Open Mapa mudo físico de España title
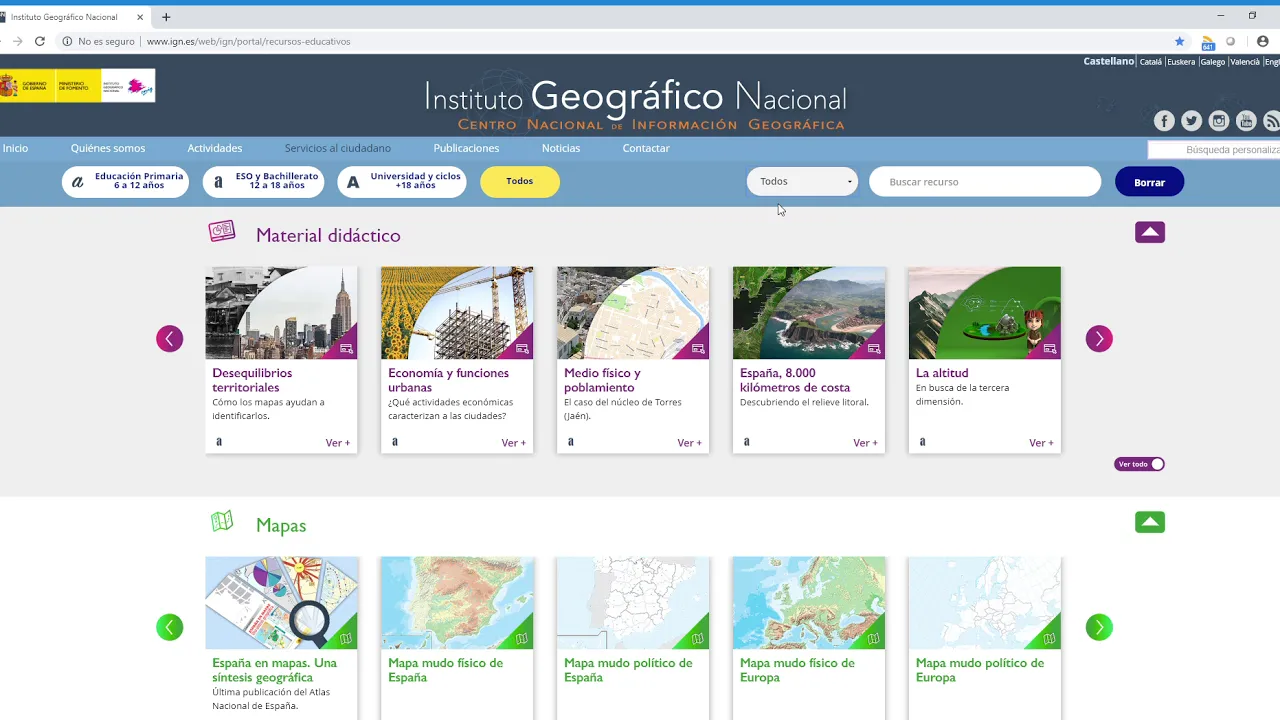This screenshot has width=1280, height=720. point(445,670)
